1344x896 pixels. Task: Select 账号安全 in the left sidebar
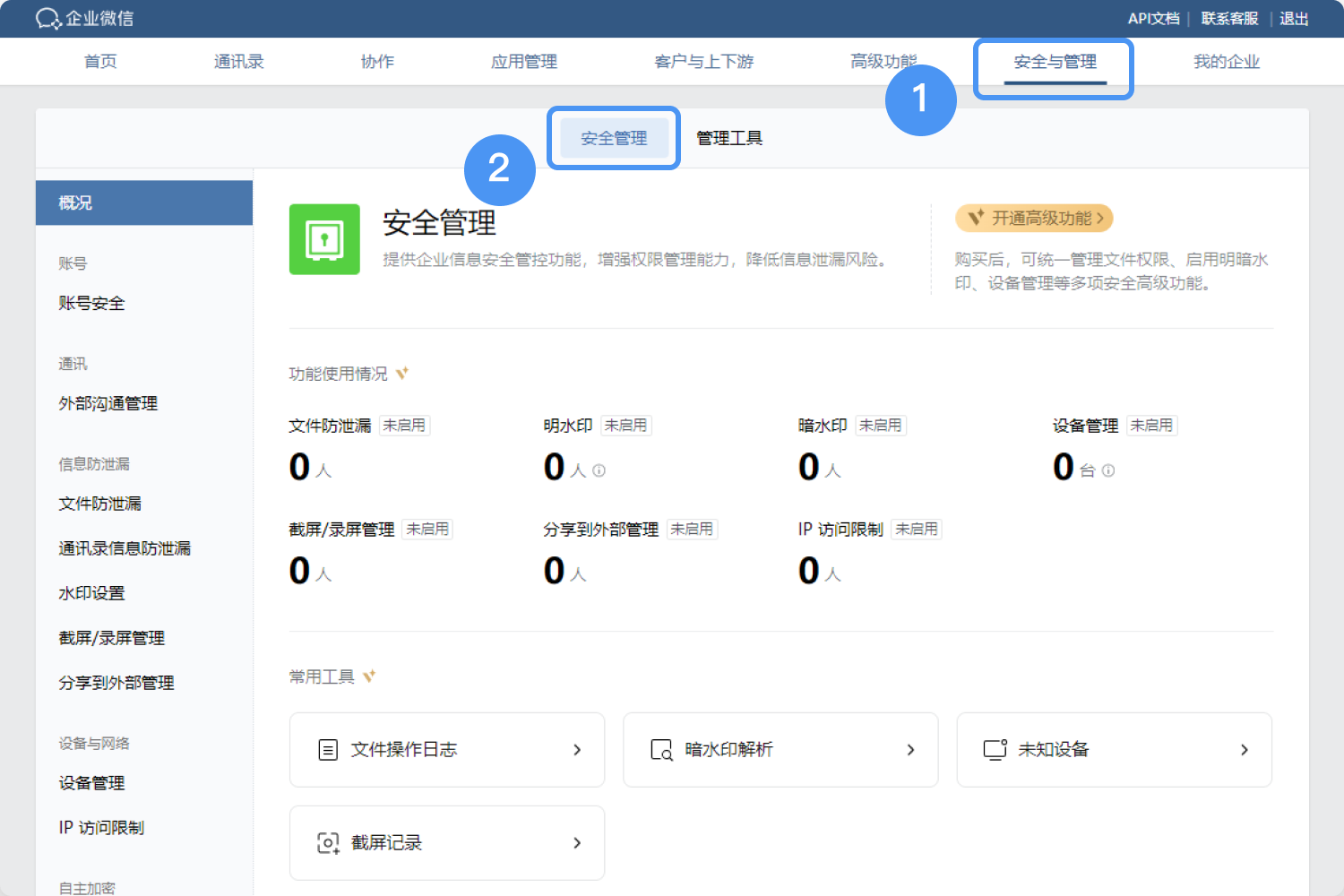point(91,304)
